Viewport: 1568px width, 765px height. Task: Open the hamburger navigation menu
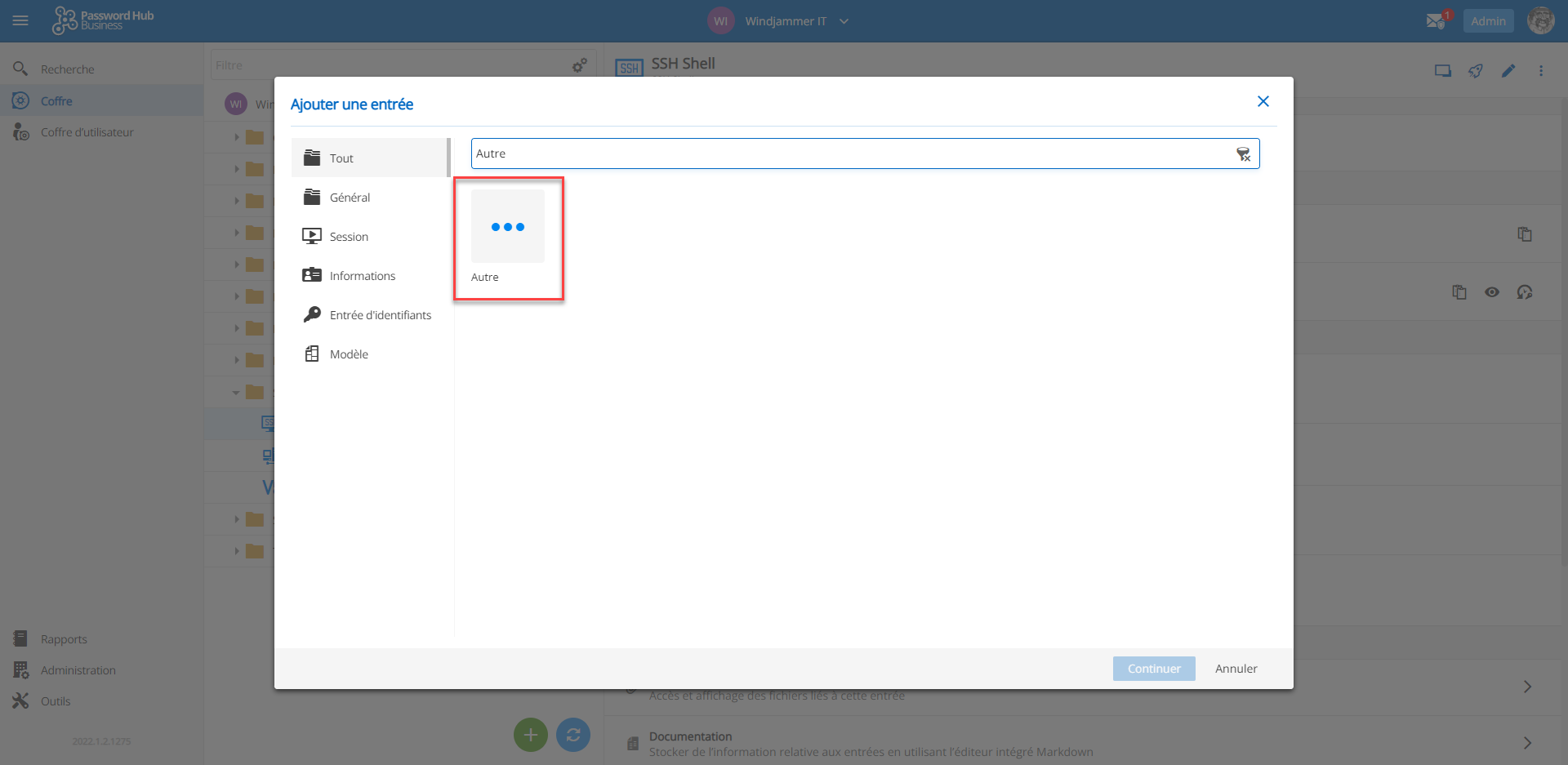[x=20, y=21]
